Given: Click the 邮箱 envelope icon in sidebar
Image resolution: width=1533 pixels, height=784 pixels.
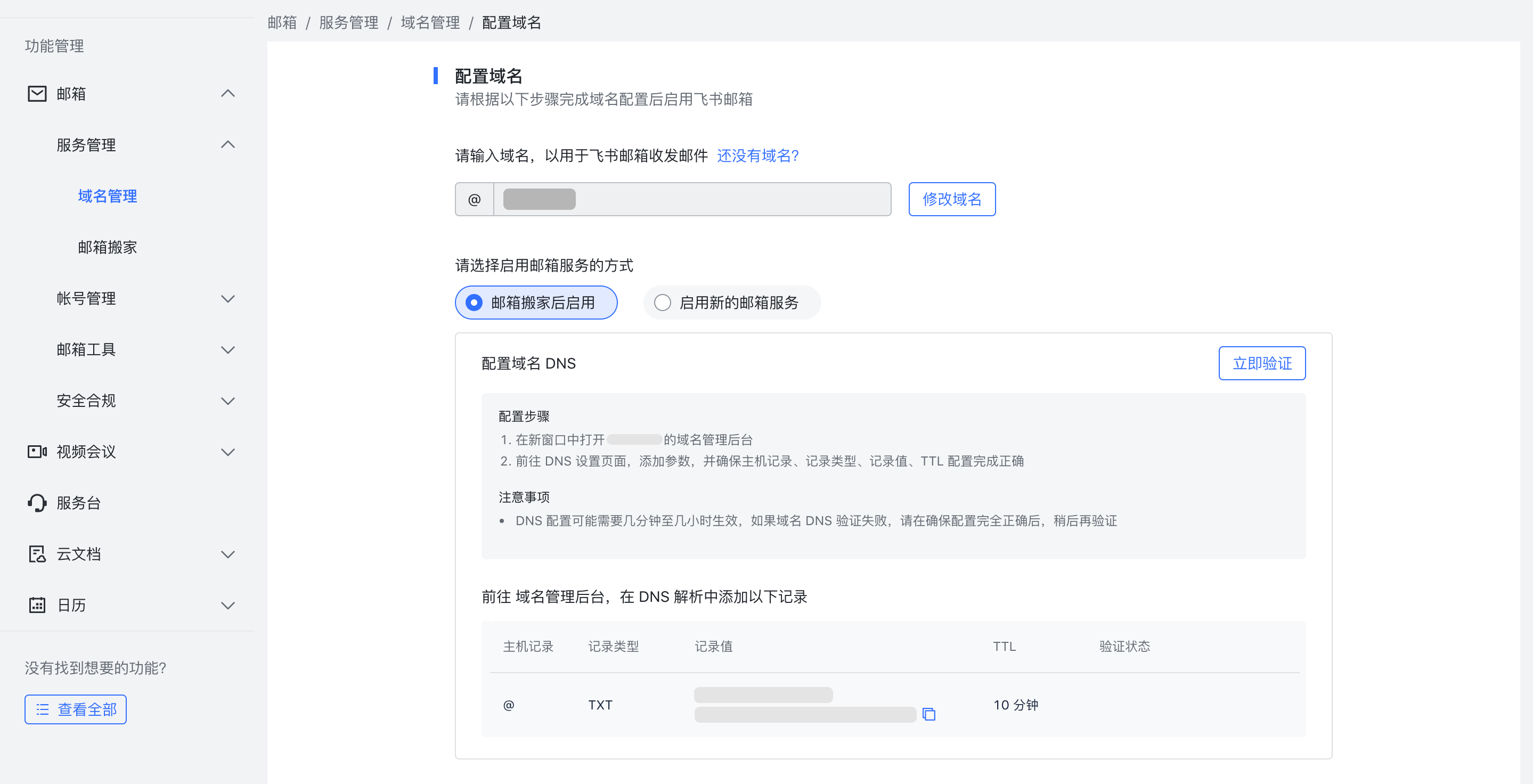Looking at the screenshot, I should pos(36,93).
